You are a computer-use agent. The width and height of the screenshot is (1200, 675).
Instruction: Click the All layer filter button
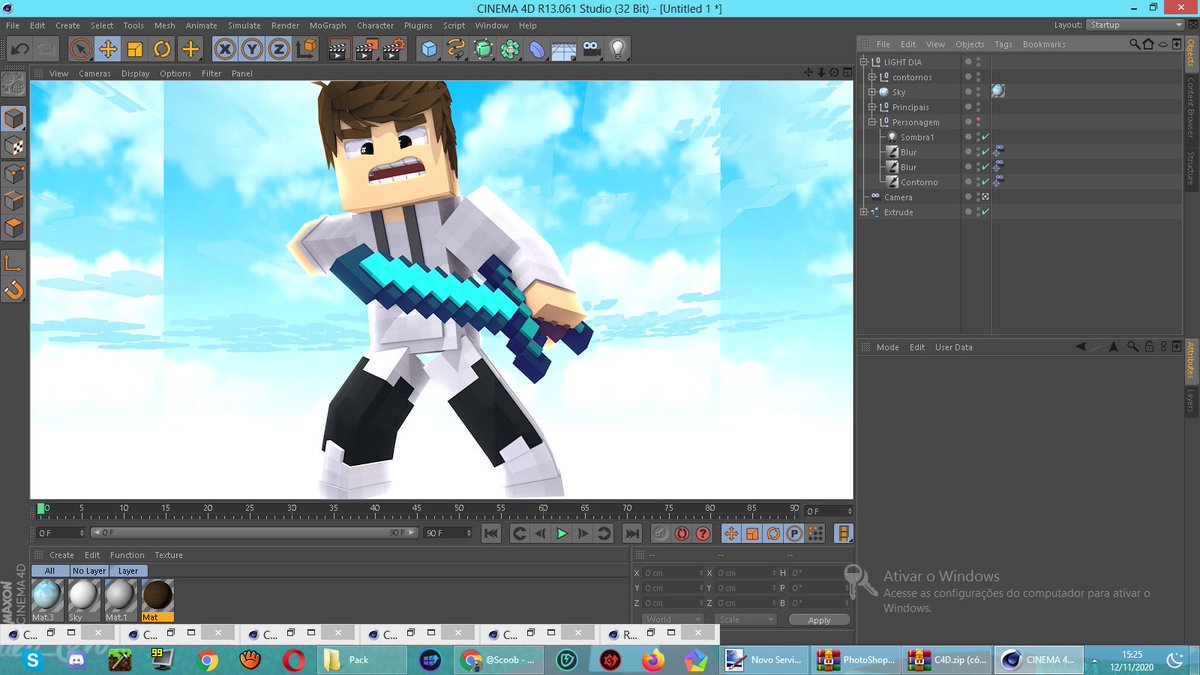pos(49,571)
